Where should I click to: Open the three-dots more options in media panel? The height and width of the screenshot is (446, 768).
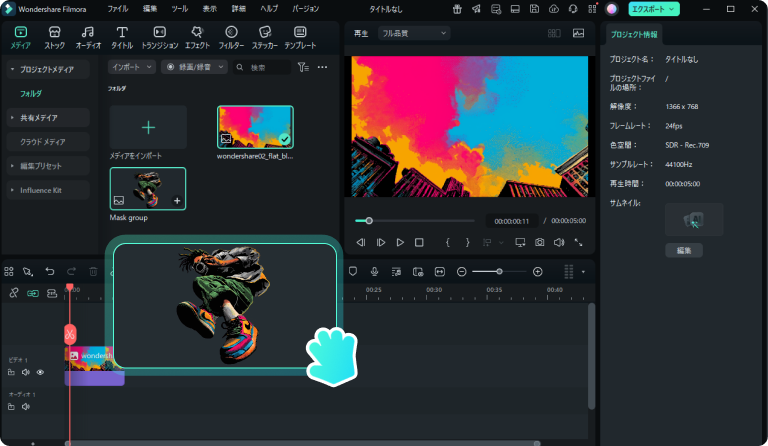(x=322, y=67)
